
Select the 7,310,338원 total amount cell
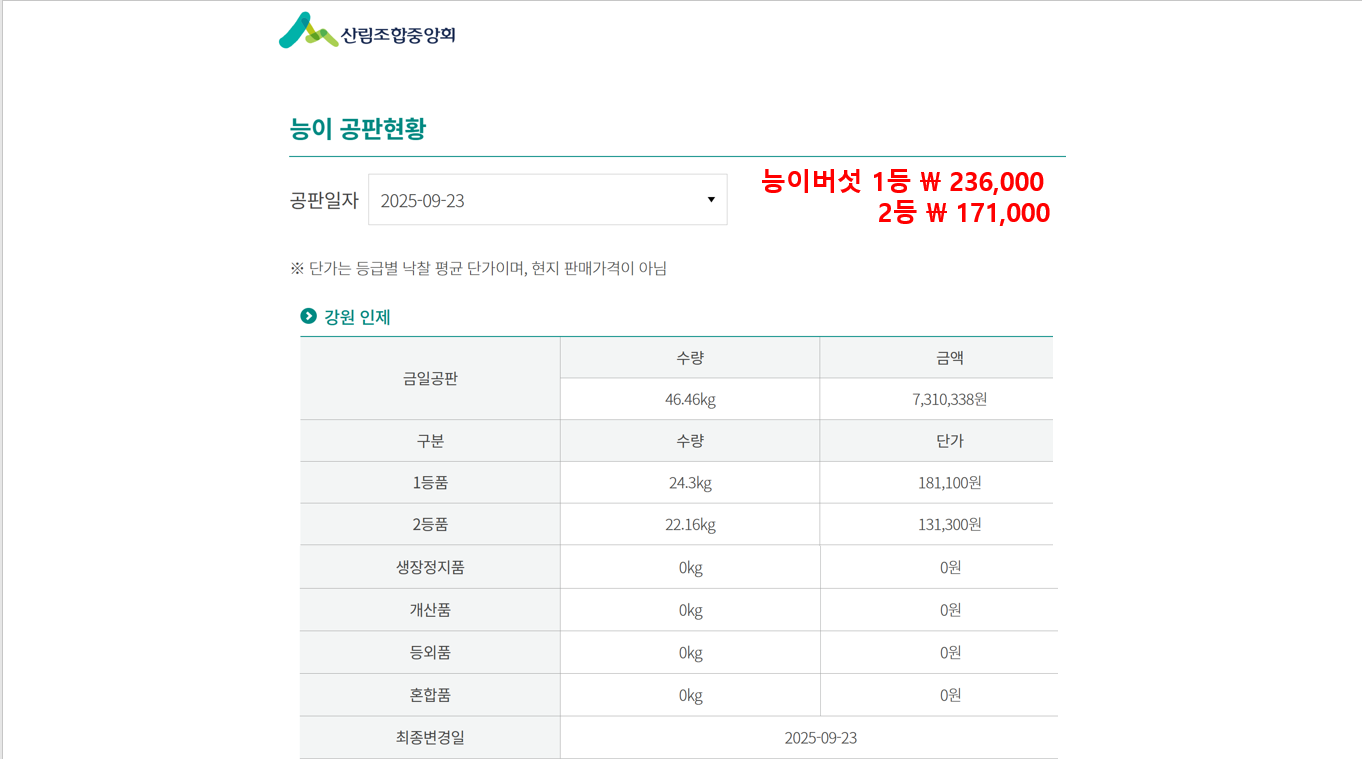click(950, 400)
